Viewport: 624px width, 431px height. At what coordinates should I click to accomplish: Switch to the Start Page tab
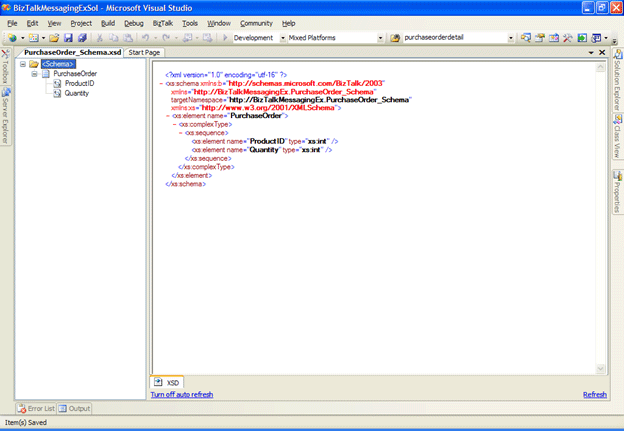tap(144, 53)
